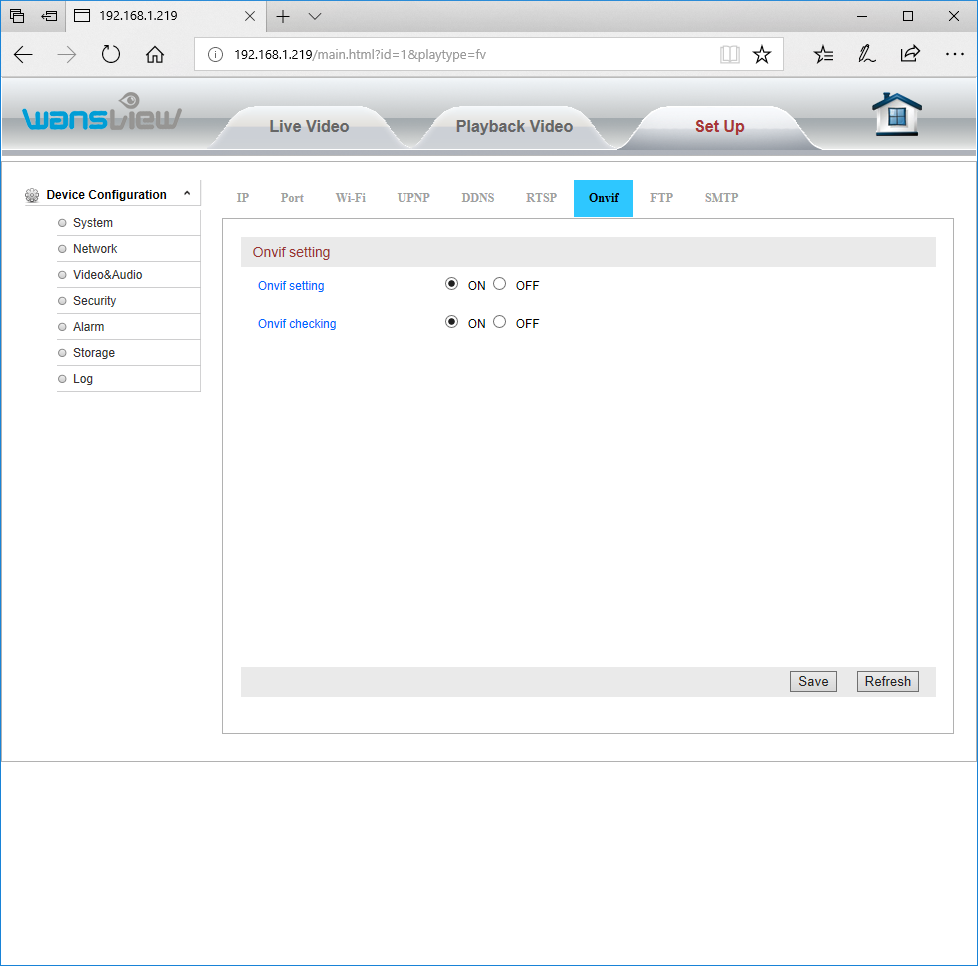Viewport: 978px width, 966px height.
Task: Click the Onvif setting label
Action: coord(291,286)
